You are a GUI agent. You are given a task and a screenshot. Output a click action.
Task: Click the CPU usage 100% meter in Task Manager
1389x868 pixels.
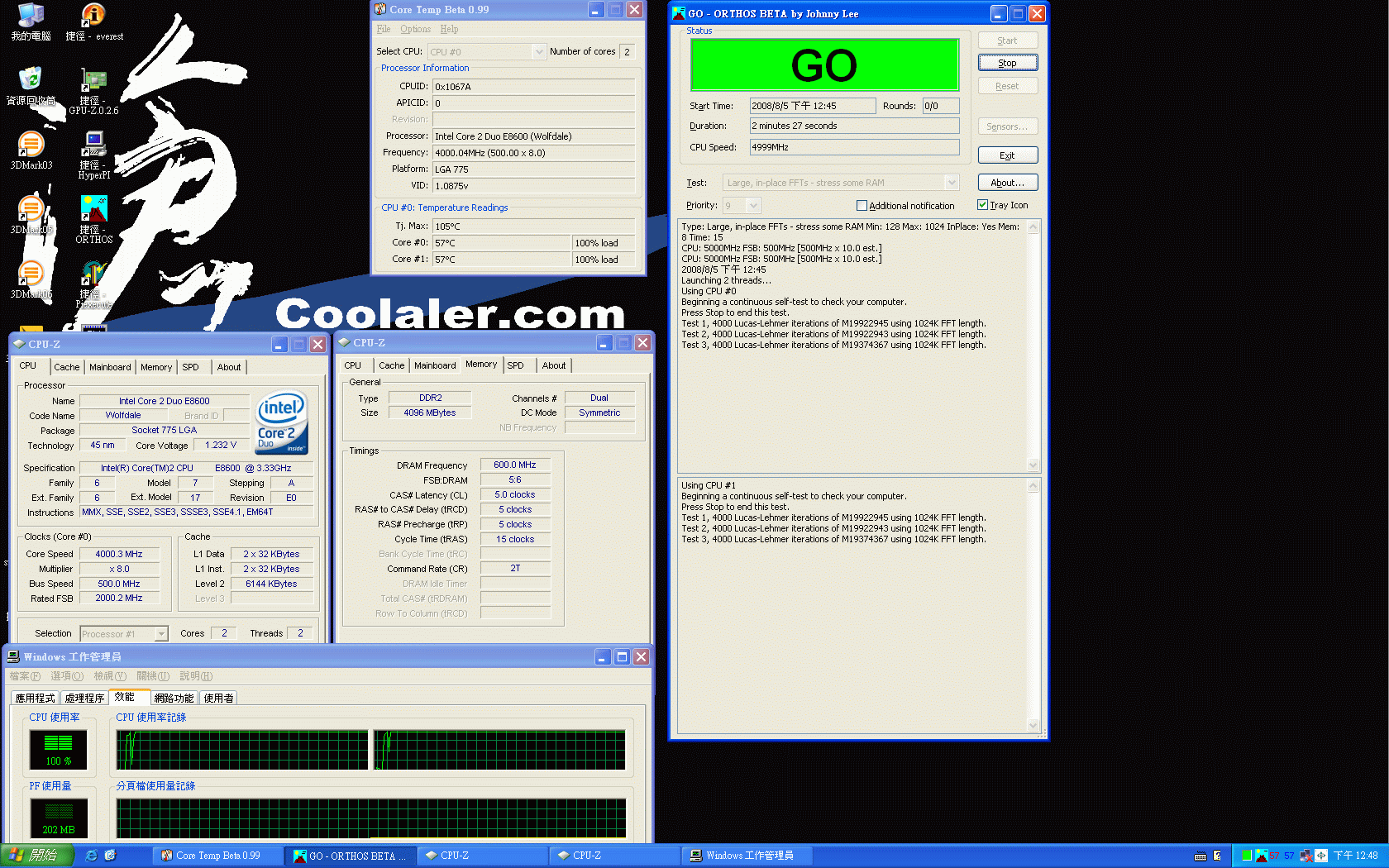coord(59,750)
